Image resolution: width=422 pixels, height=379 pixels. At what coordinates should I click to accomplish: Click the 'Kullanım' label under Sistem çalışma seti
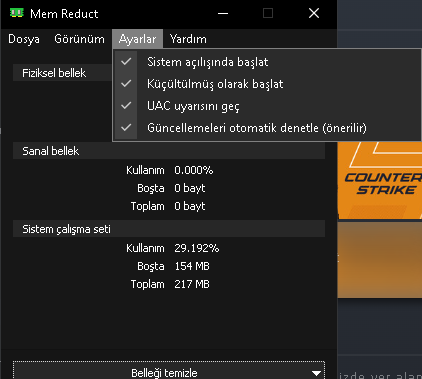click(145, 248)
